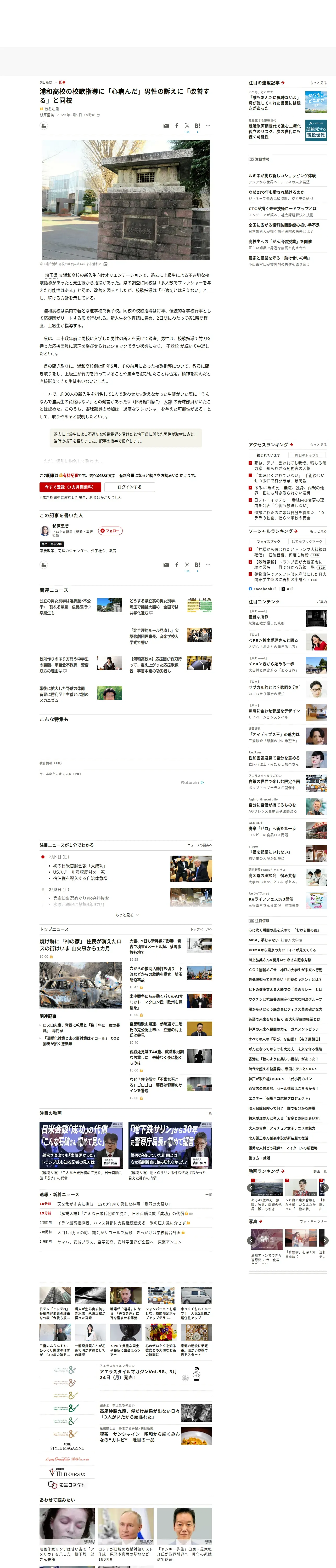Open ニュースの要点へ link
The image size is (336, 1568).
[199, 845]
